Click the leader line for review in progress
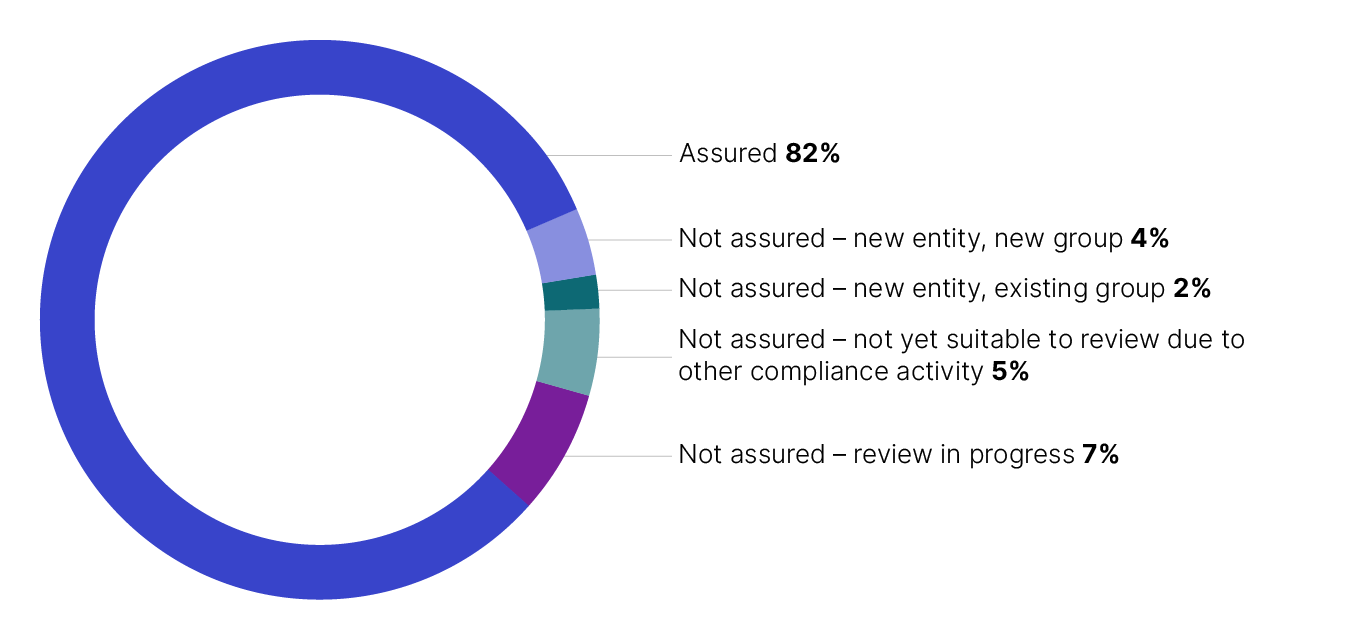This screenshot has width=1360, height=640. click(x=620, y=456)
